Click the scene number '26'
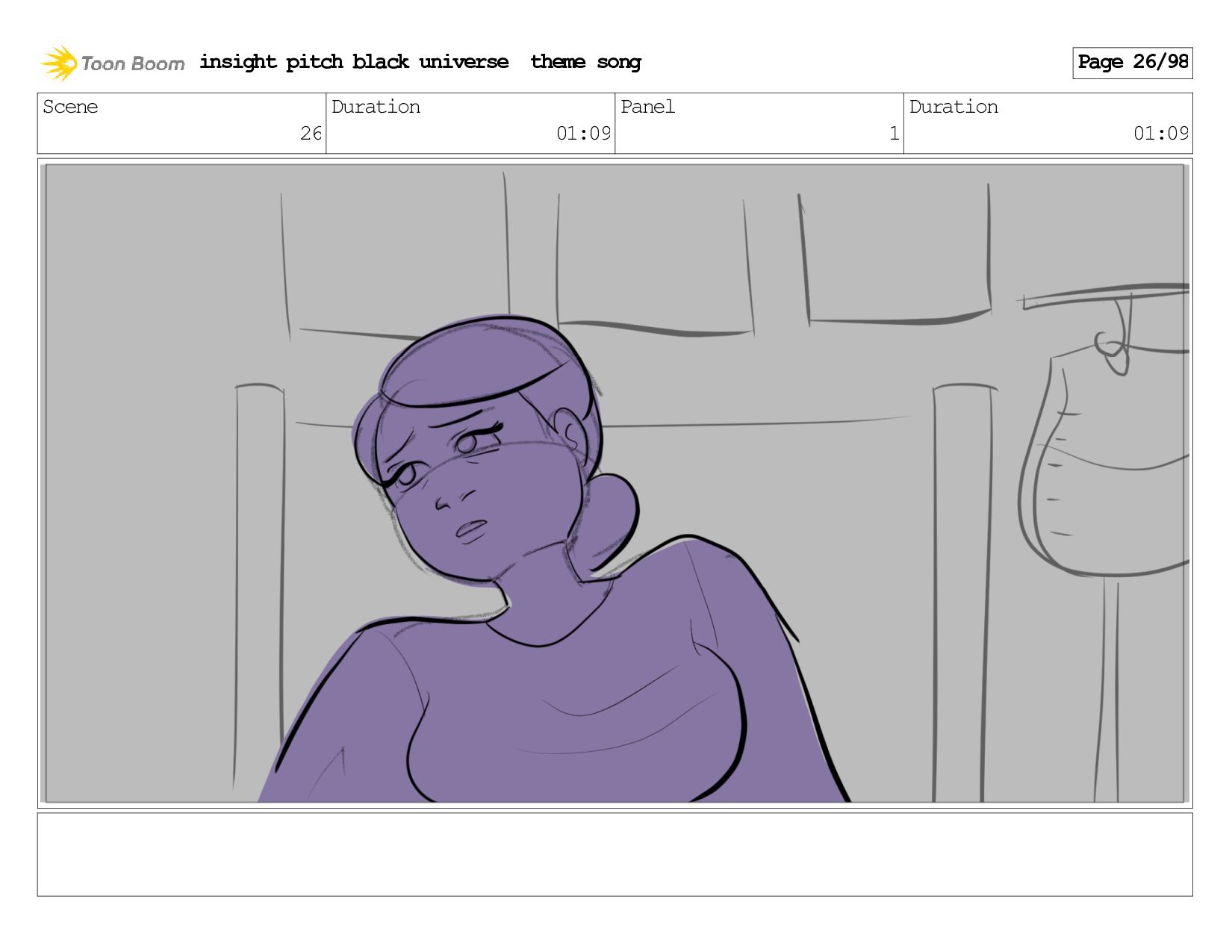Image resolution: width=1232 pixels, height=952 pixels. point(311,134)
